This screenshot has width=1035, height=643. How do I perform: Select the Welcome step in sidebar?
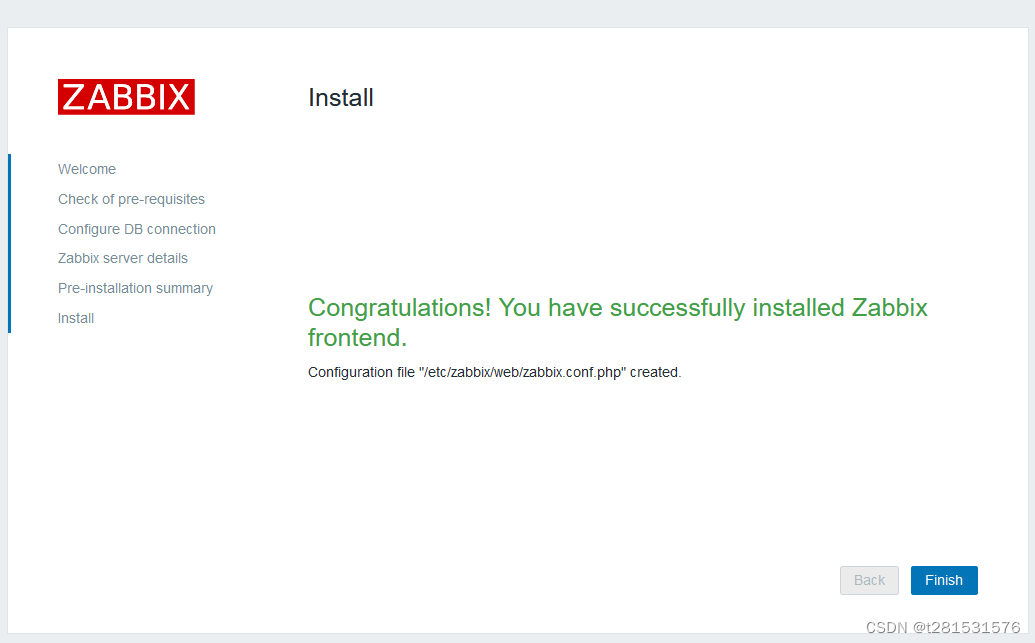(86, 169)
